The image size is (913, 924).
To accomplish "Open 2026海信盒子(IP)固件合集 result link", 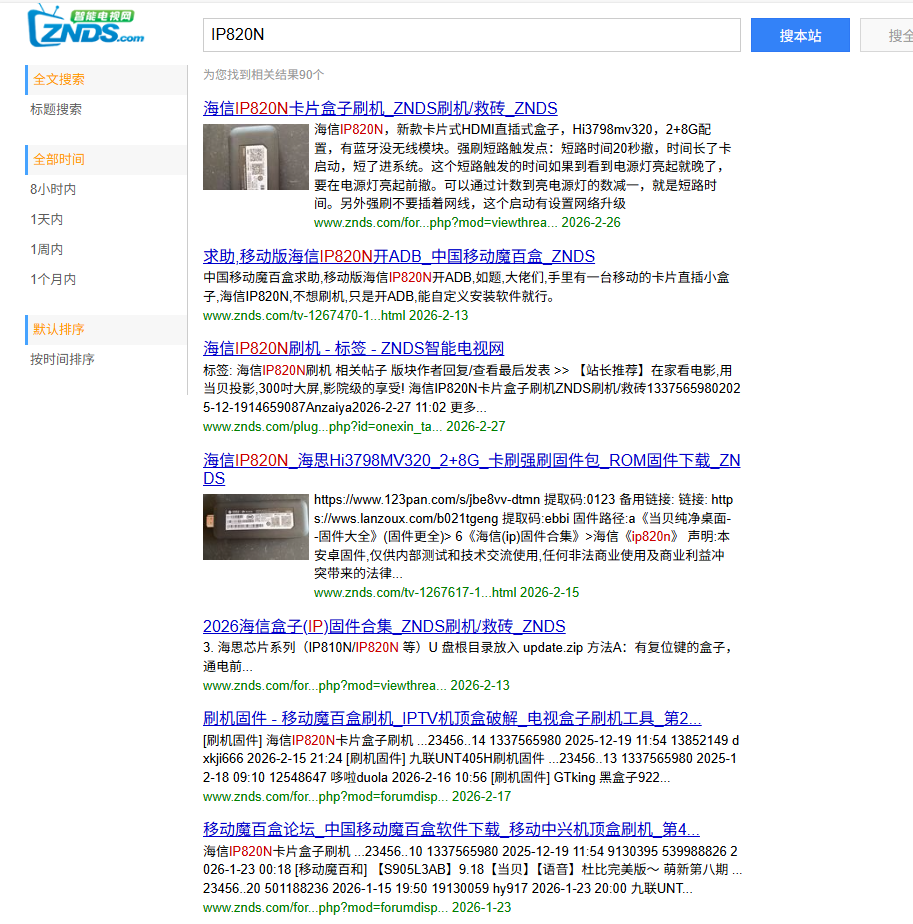I will point(384,626).
